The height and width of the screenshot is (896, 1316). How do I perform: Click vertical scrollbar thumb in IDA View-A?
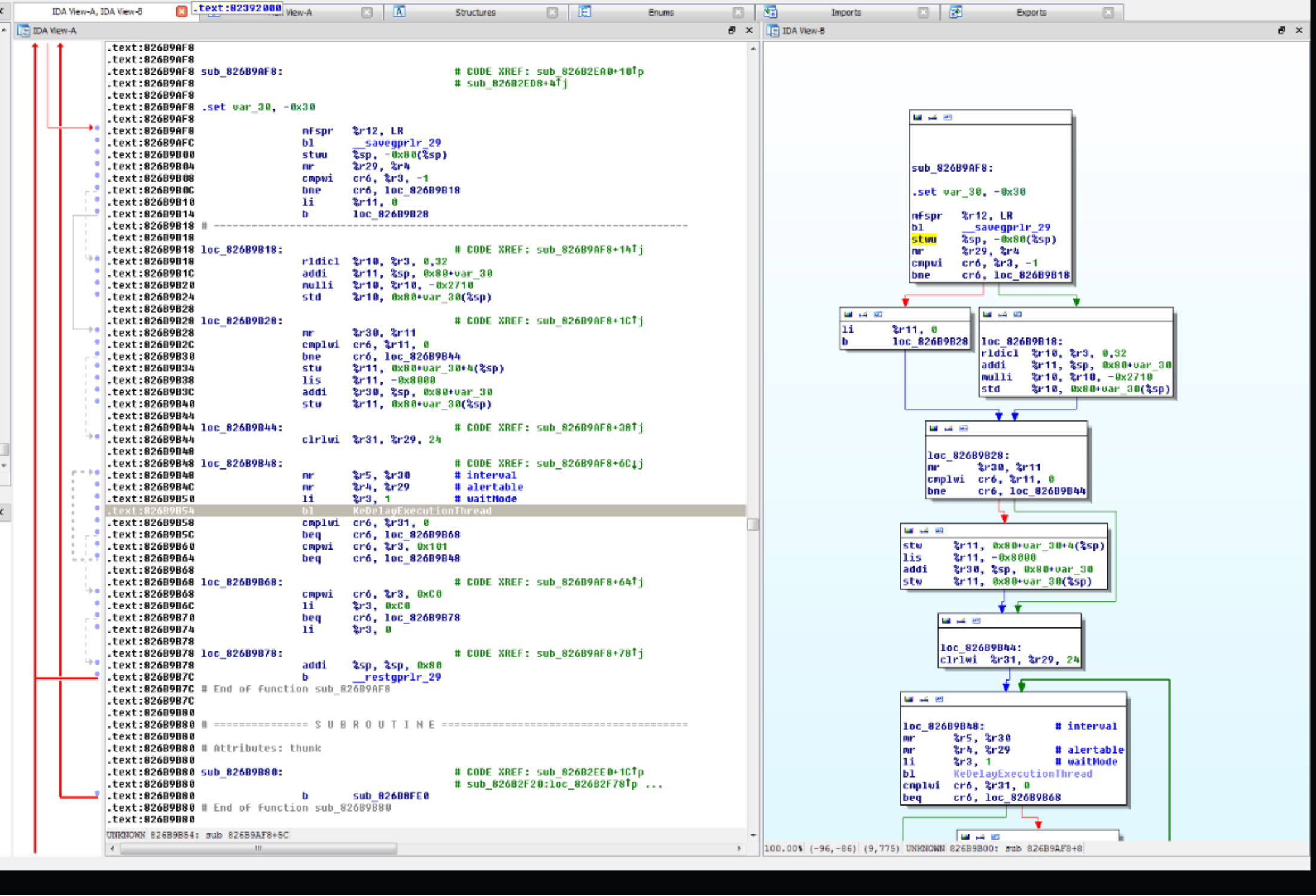point(753,525)
